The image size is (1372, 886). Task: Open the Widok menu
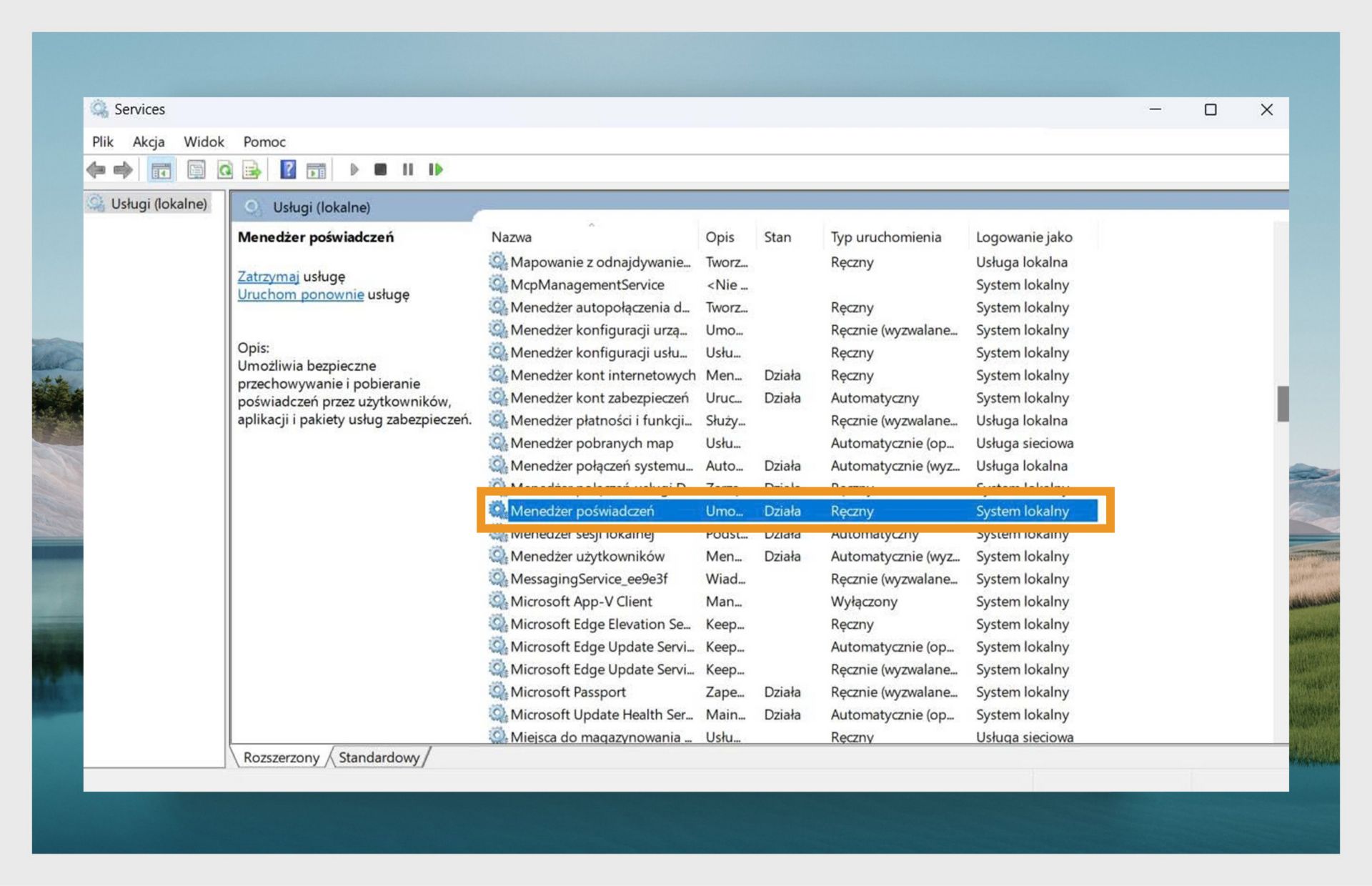[204, 141]
